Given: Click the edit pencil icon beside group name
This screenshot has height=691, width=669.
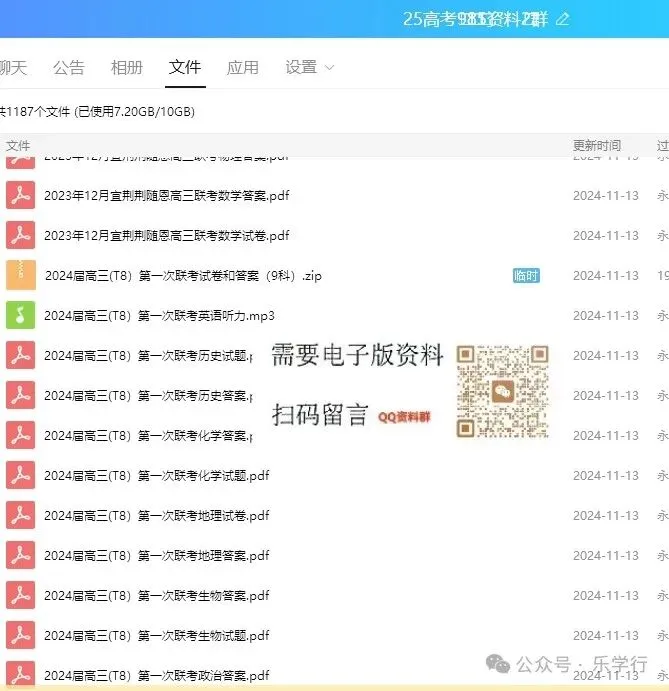Looking at the screenshot, I should pos(563,19).
